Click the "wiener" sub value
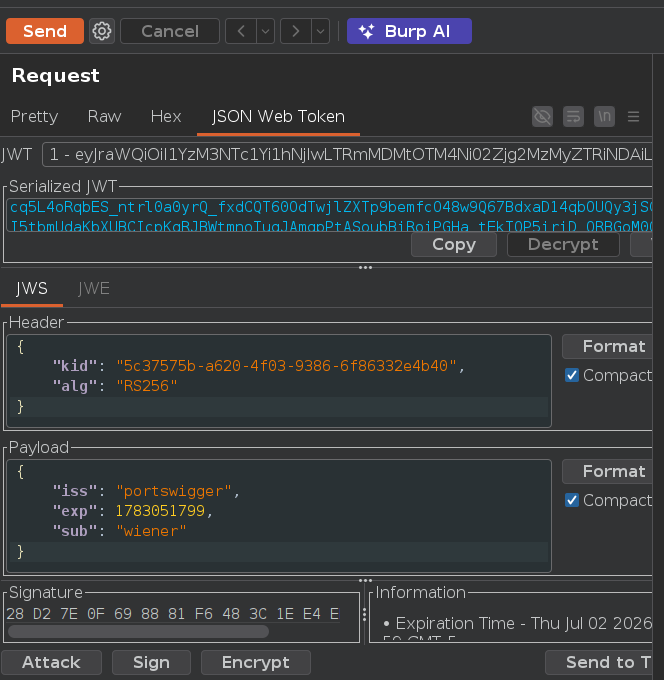 151,531
